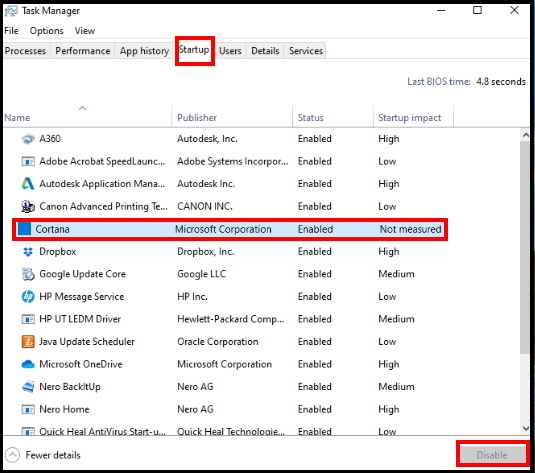Image resolution: width=535 pixels, height=473 pixels.
Task: Switch to the Users tab
Action: [230, 51]
